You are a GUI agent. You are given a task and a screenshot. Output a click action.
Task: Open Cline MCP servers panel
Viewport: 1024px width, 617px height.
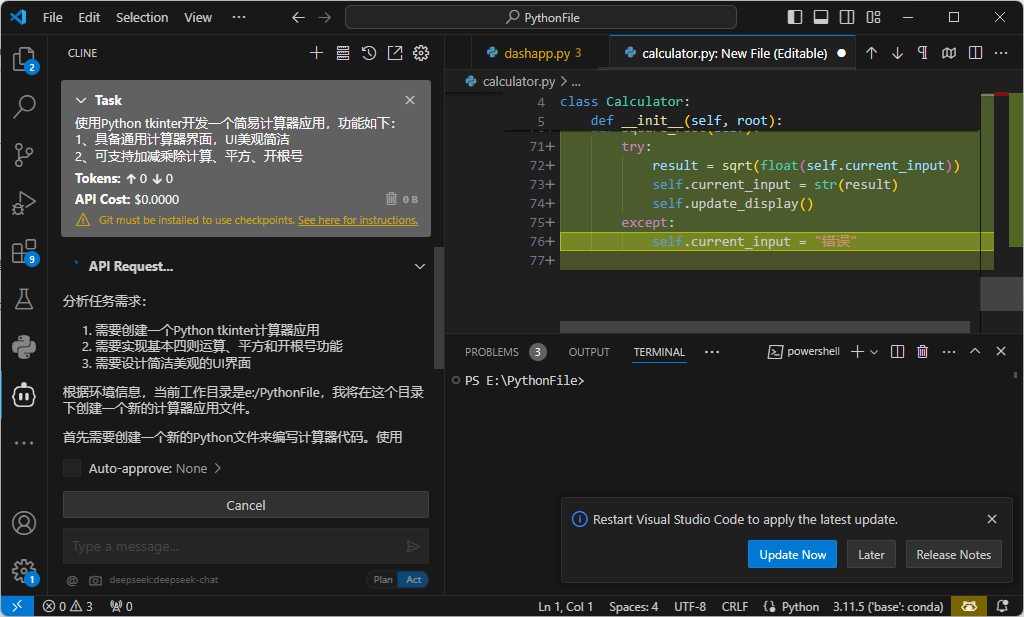click(x=343, y=53)
